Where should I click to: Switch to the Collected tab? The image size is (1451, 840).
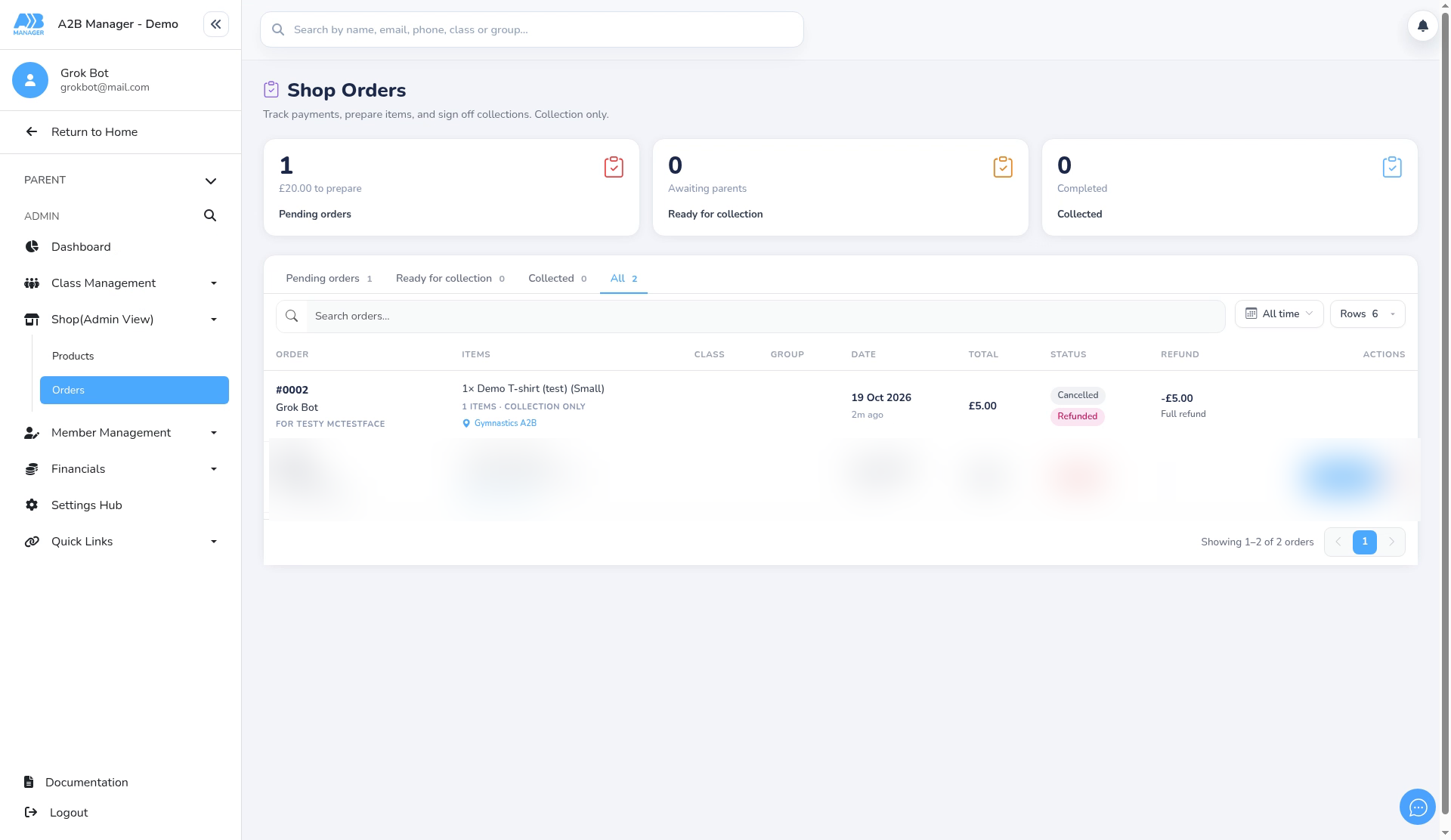point(557,278)
